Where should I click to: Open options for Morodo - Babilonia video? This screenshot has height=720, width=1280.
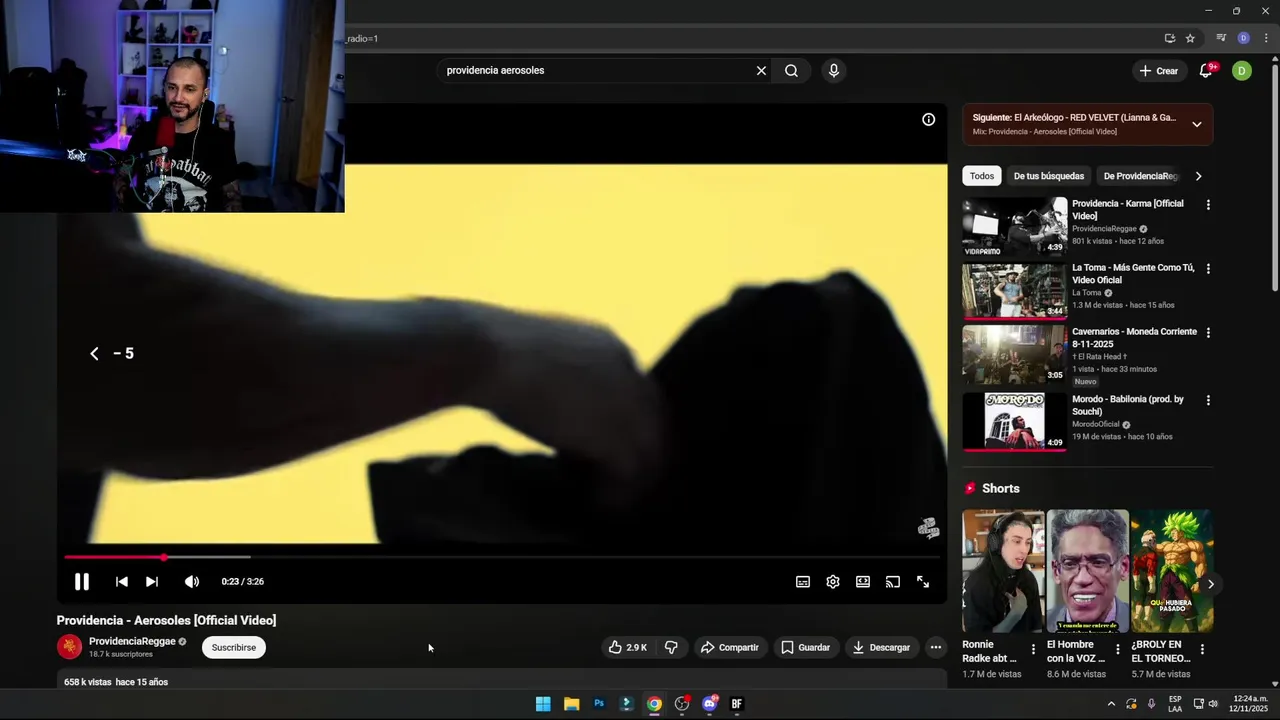coord(1208,400)
